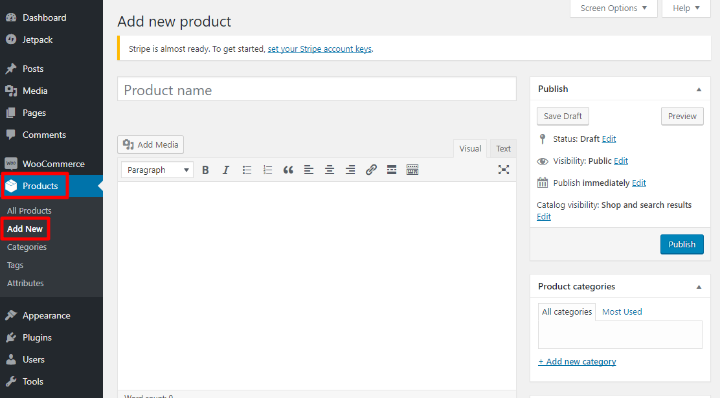Toggle the toolbar kitchen sink
Screen dimensions: 720x398
coord(412,170)
